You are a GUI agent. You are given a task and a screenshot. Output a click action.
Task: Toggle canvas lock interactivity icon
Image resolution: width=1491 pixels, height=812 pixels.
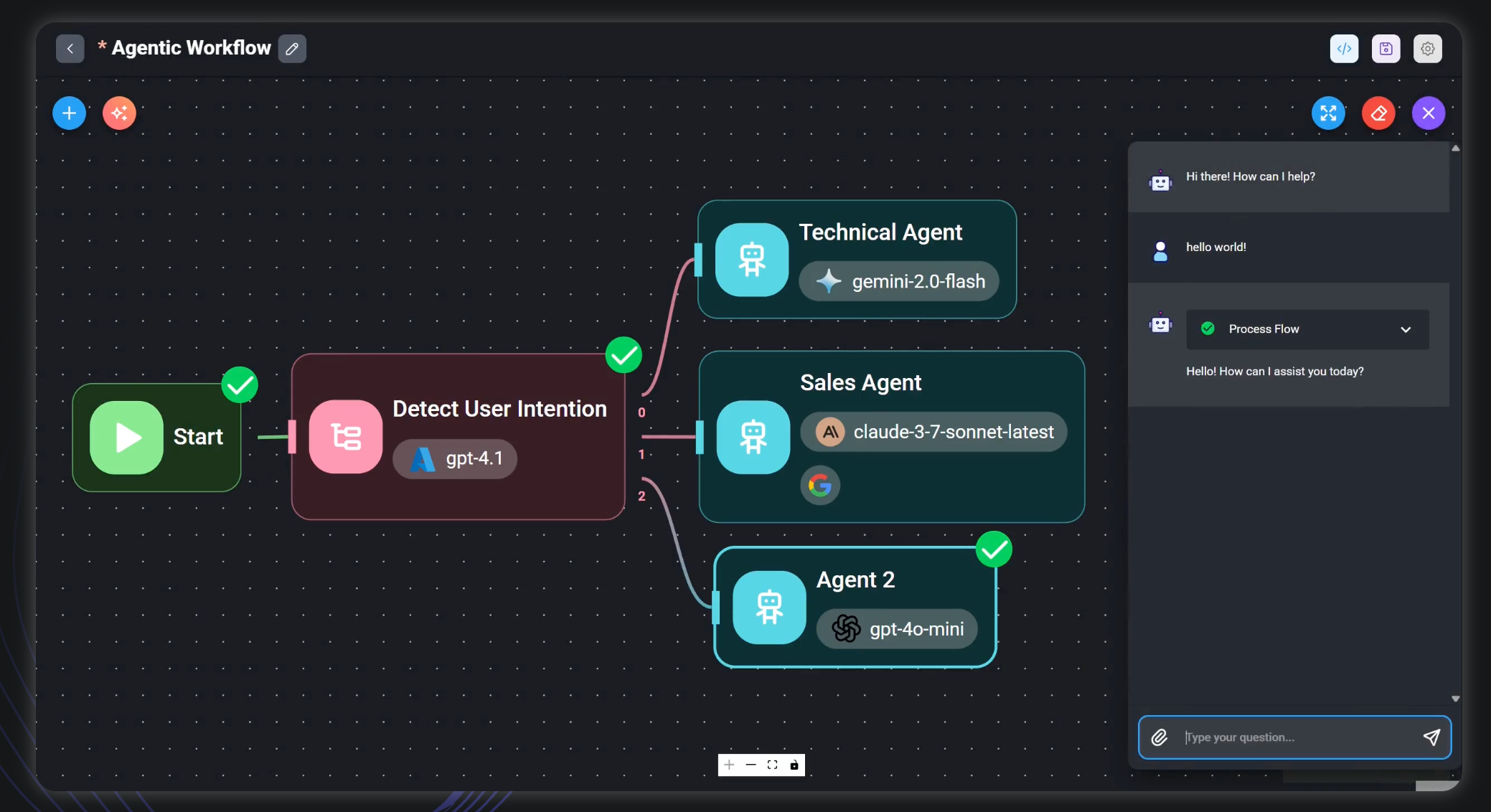(x=794, y=765)
